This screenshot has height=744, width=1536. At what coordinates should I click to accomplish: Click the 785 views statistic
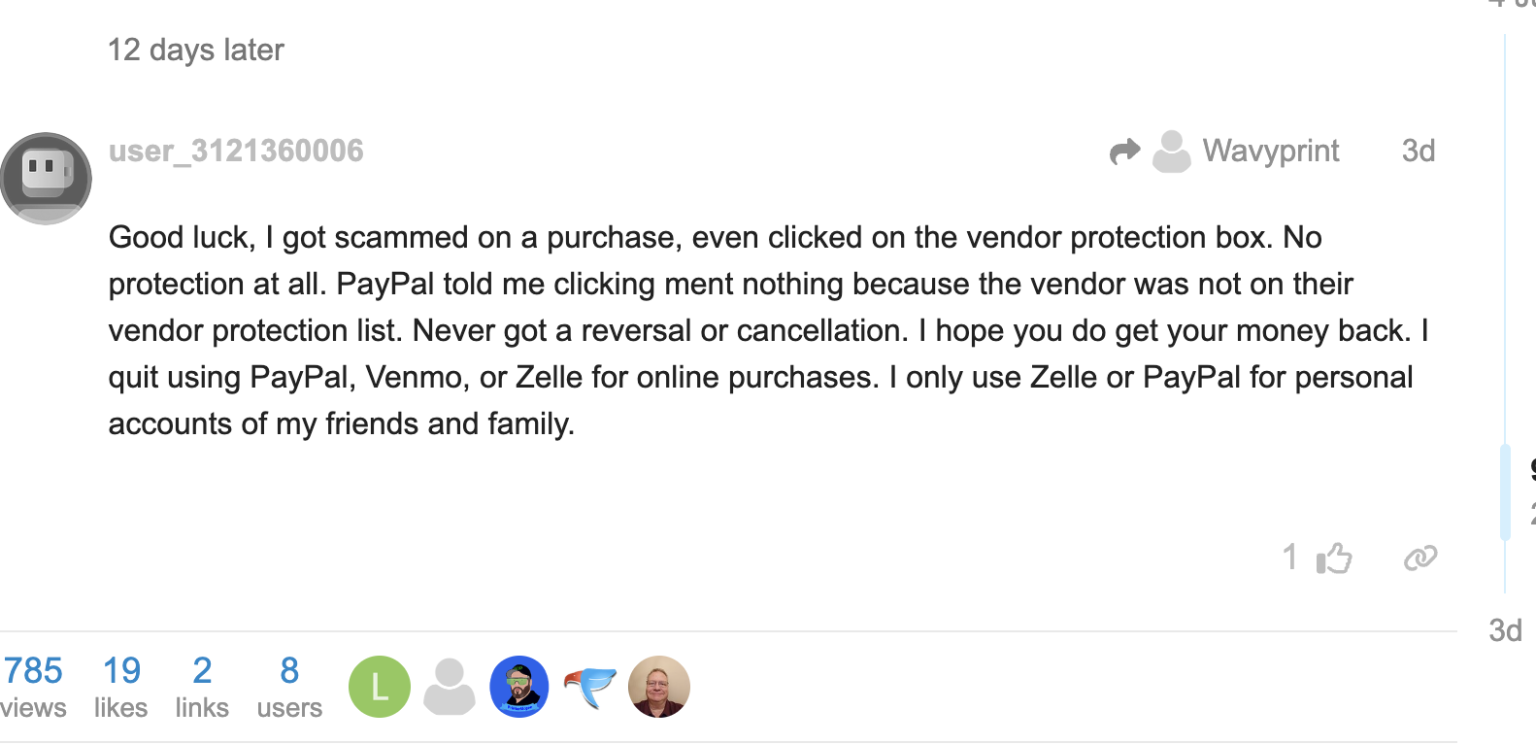click(x=33, y=686)
